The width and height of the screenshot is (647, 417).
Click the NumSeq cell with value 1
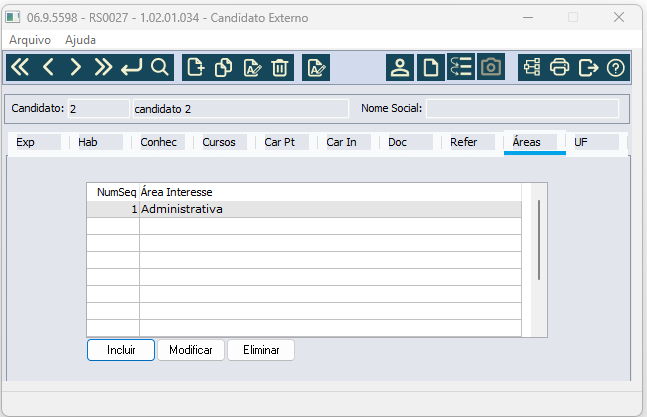pyautogui.click(x=113, y=209)
